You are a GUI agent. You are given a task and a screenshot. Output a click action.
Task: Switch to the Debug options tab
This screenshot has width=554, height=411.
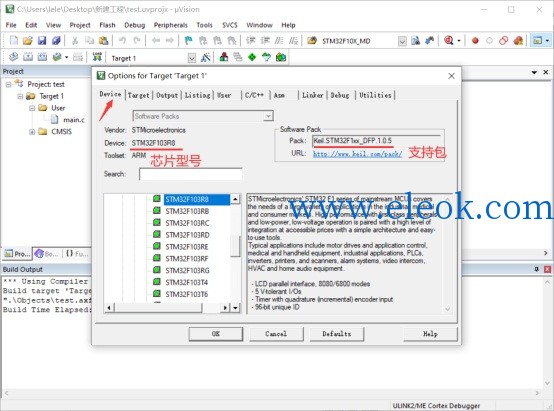tap(340, 95)
